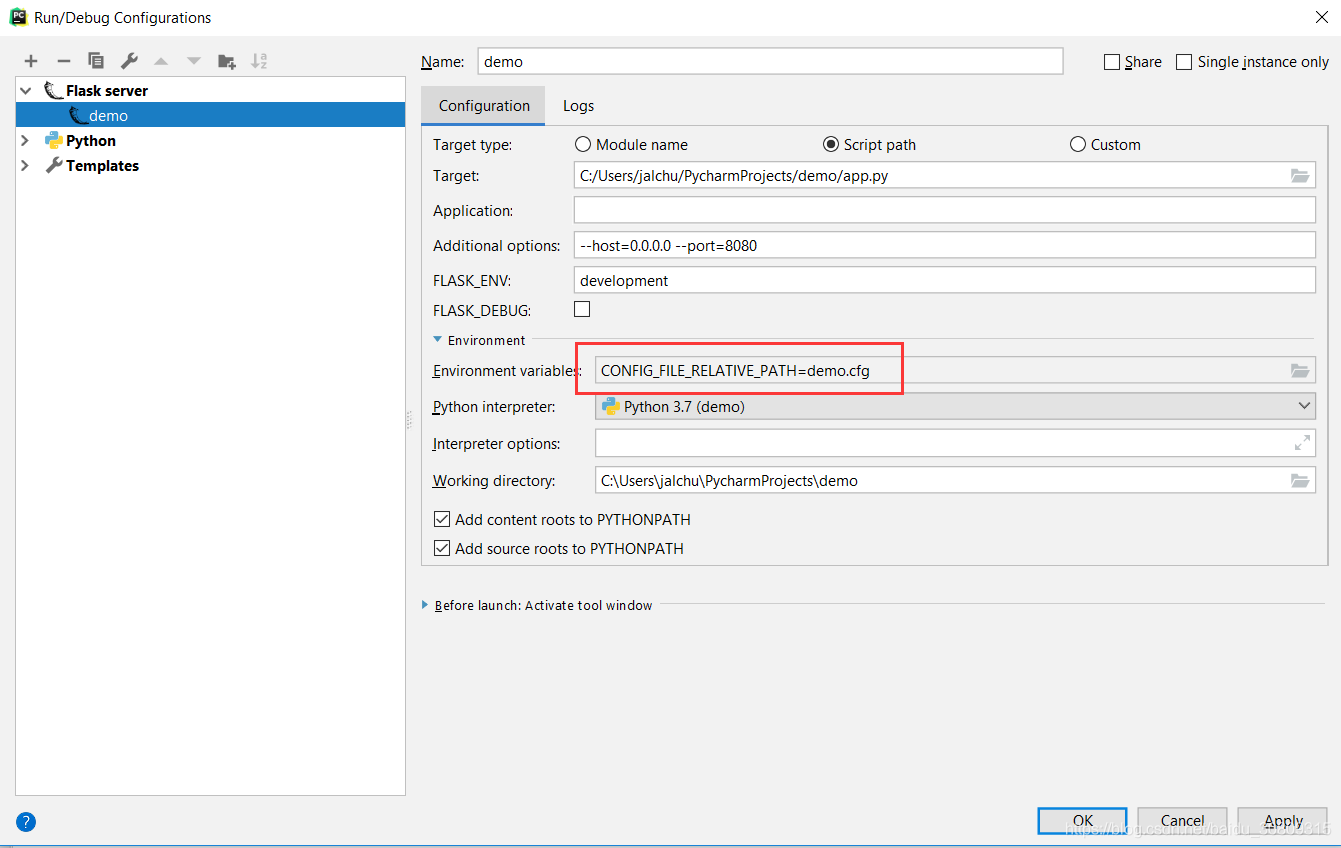Click the Apply button
This screenshot has width=1341, height=848.
click(1283, 821)
